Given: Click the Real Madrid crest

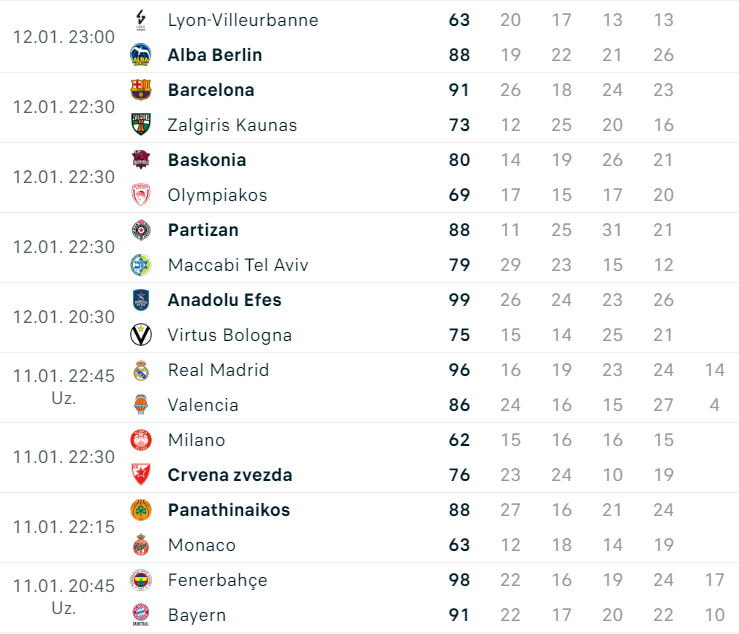Looking at the screenshot, I should coord(141,370).
